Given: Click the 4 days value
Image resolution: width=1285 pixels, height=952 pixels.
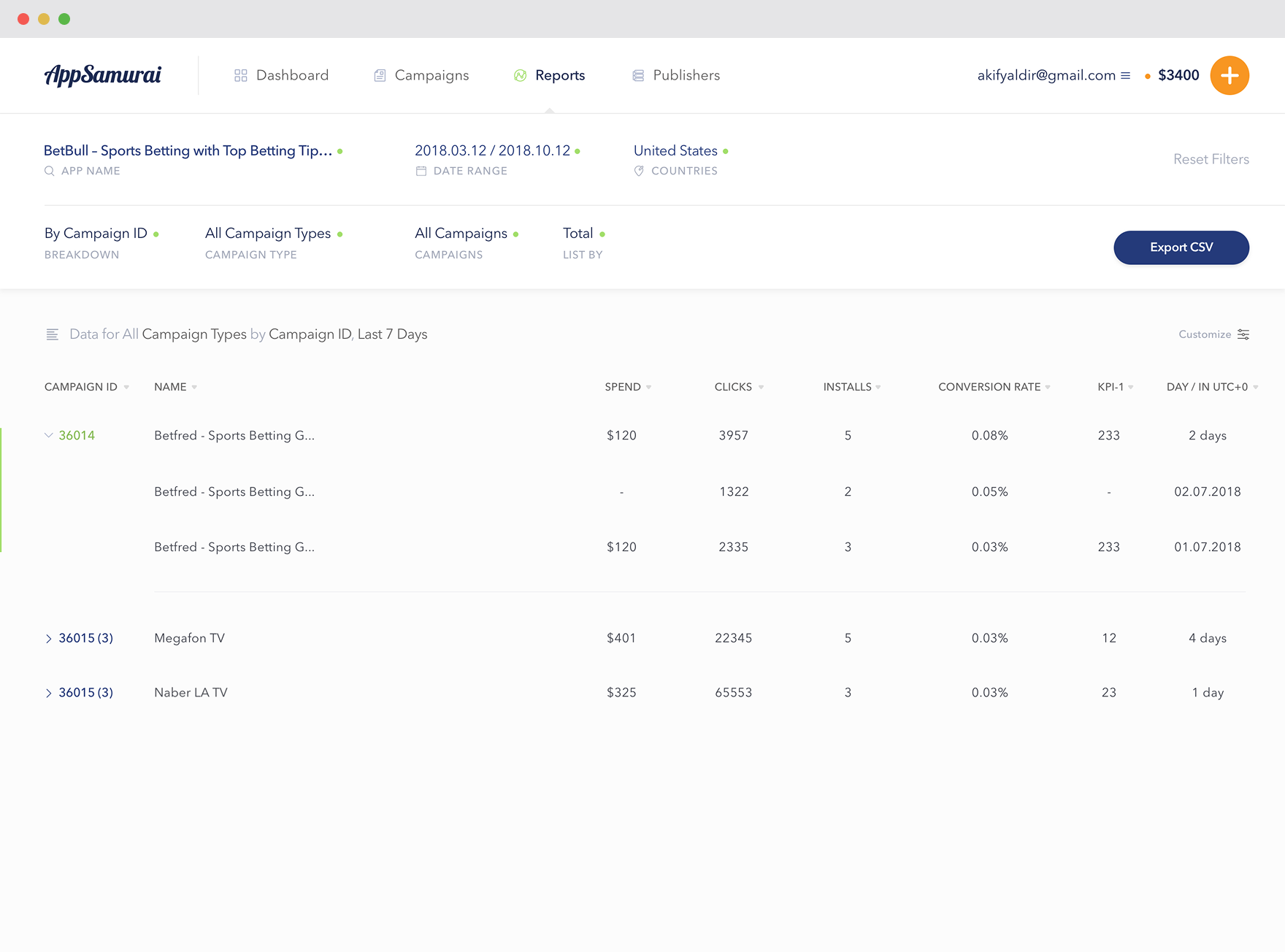Looking at the screenshot, I should point(1208,638).
